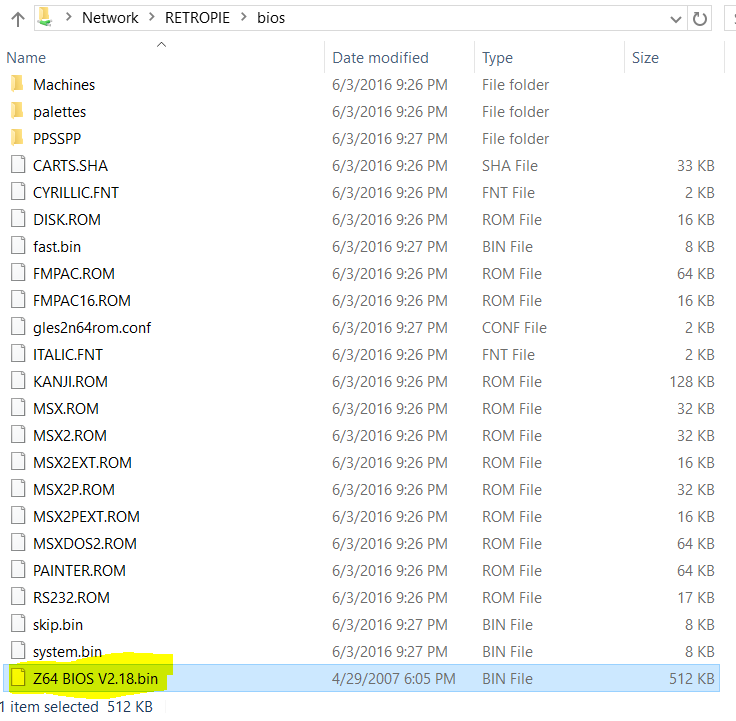Select CARTS.SHA file name
This screenshot has height=721, width=736.
tap(70, 166)
